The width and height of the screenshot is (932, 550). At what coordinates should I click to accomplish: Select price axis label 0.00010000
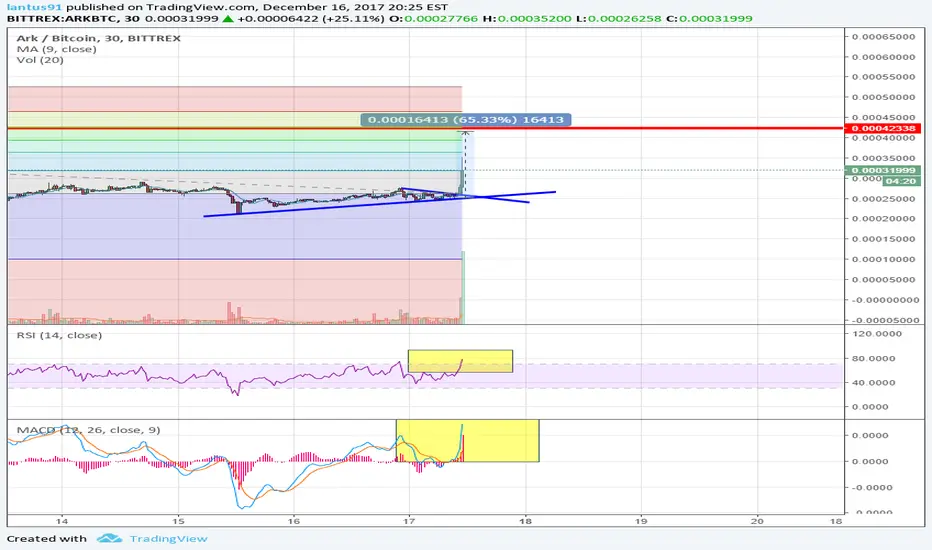883,259
